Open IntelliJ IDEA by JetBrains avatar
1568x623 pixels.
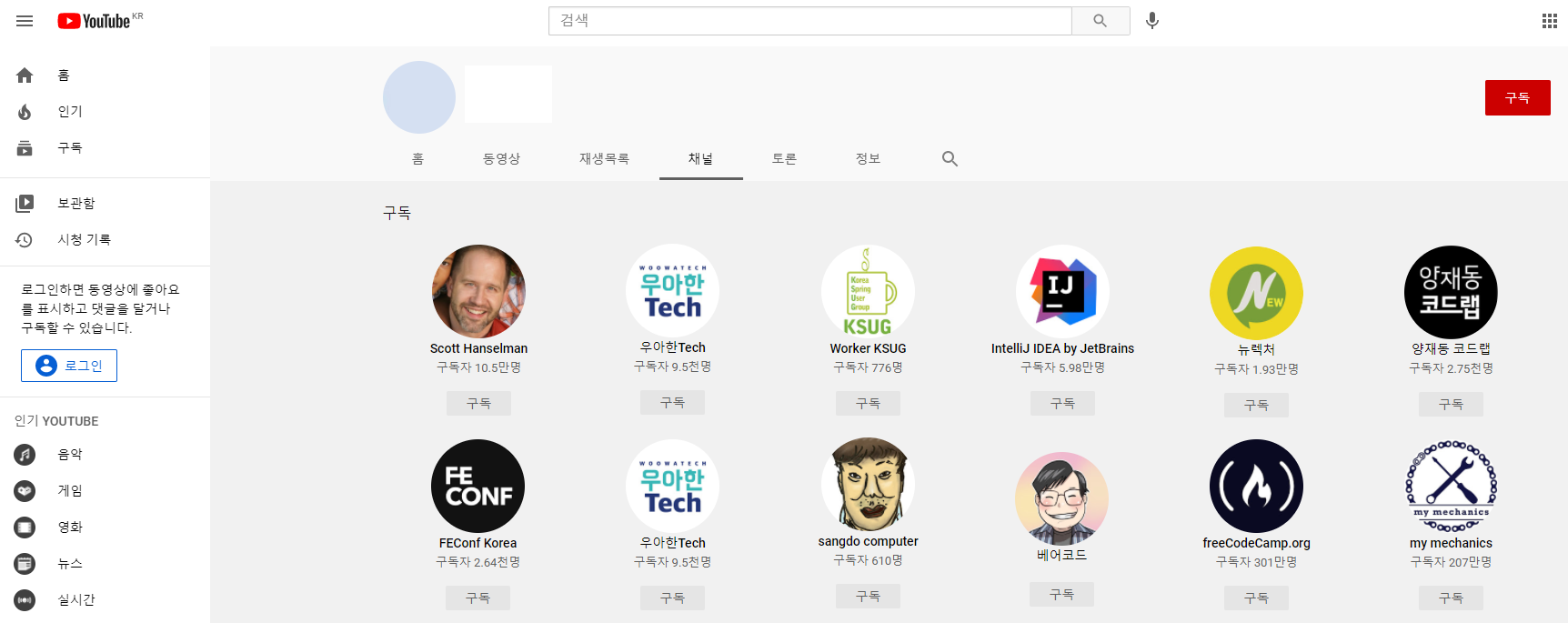tap(1062, 291)
